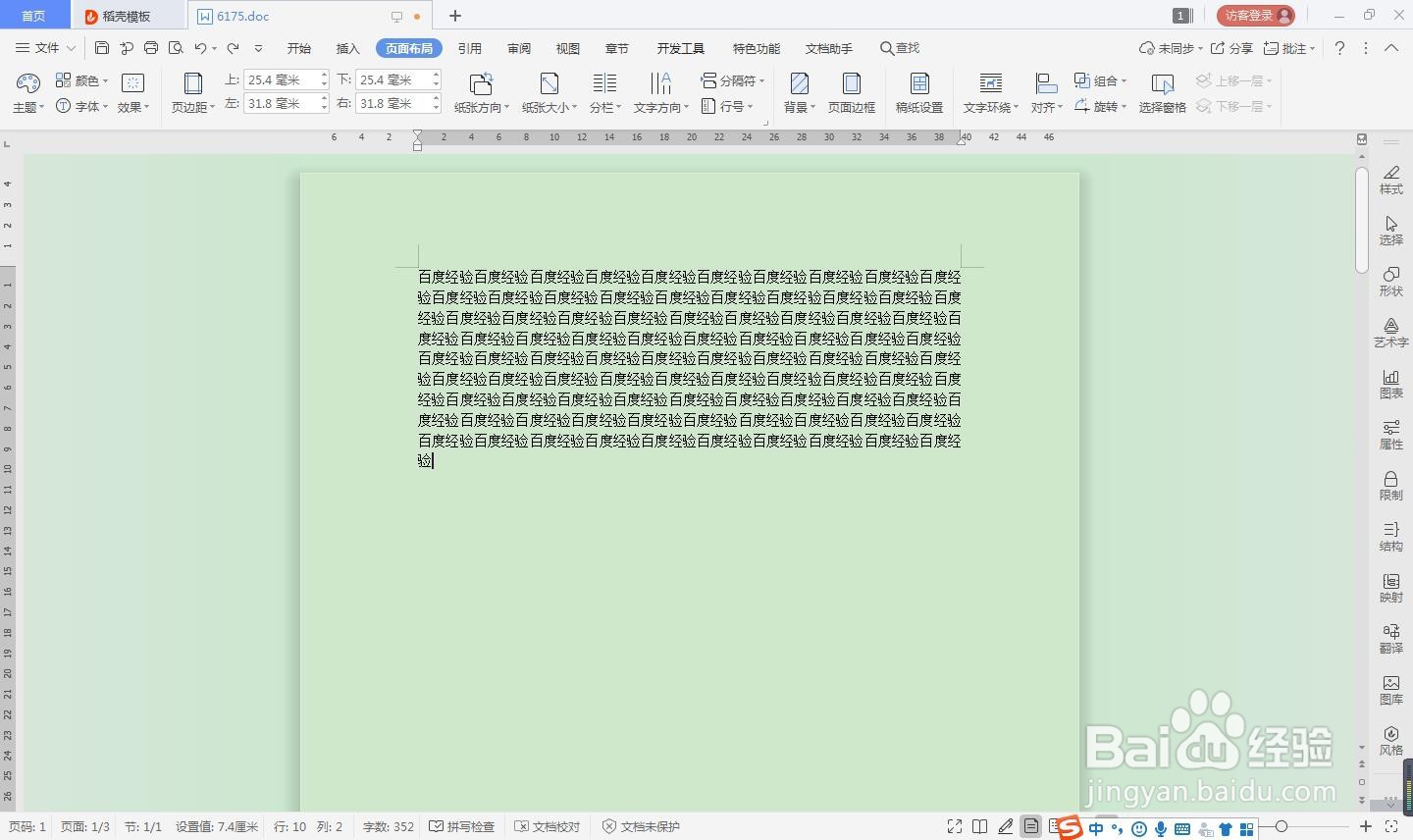Open 结构 structure panel in right sidebar
Viewport: 1413px width, 840px height.
pyautogui.click(x=1391, y=537)
